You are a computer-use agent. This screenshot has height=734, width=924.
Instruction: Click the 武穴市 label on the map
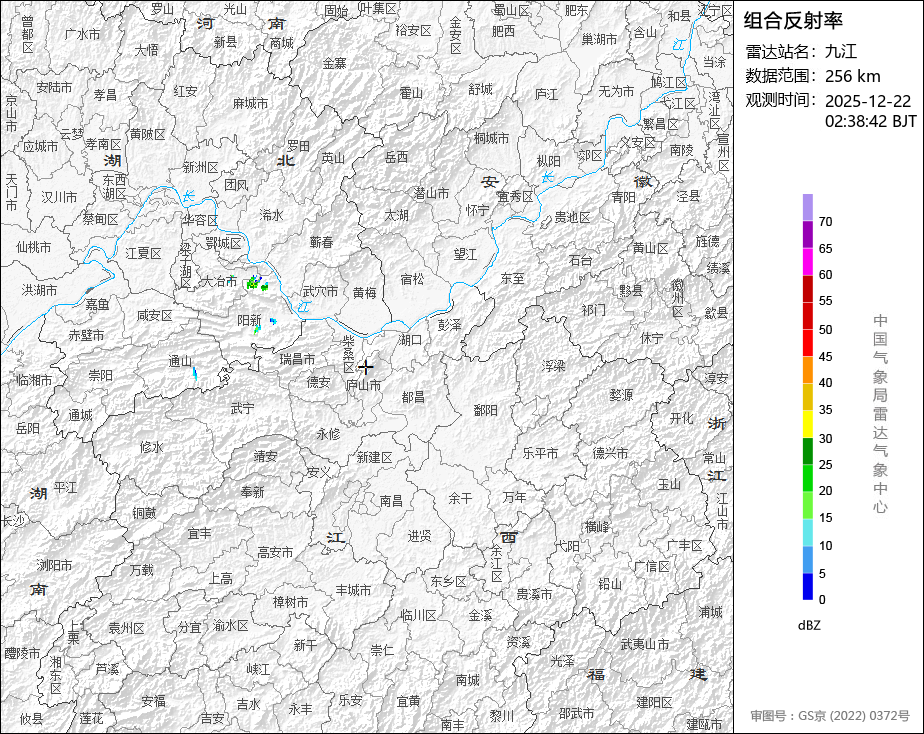point(320,291)
